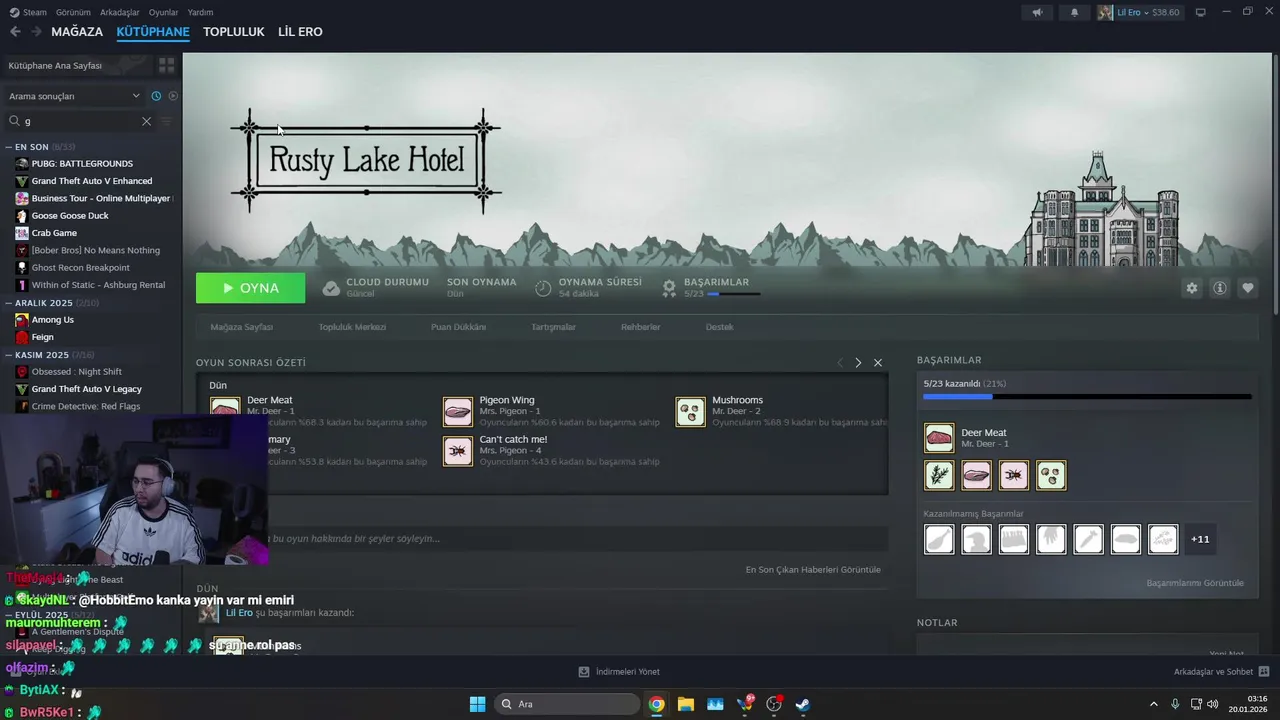Go back with the navigation arrow
The height and width of the screenshot is (720, 1280).
pyautogui.click(x=15, y=32)
